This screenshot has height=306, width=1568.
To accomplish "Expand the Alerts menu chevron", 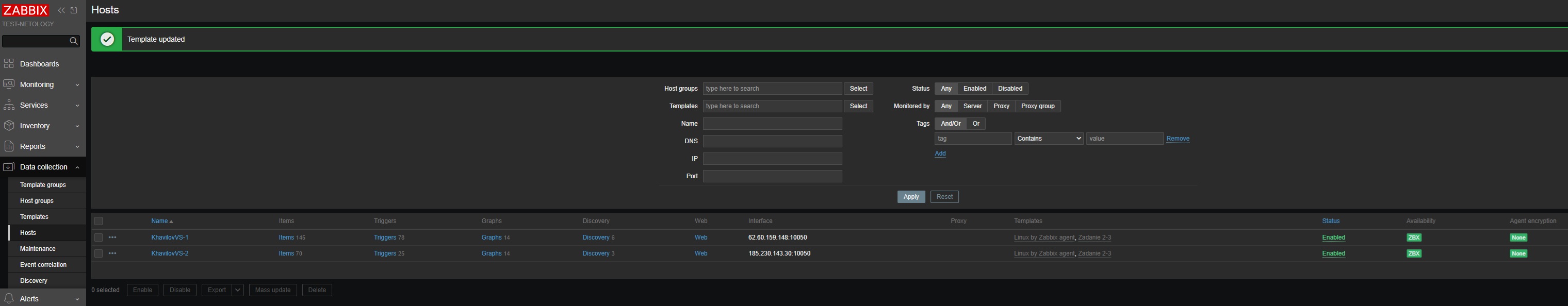I will click(x=77, y=299).
